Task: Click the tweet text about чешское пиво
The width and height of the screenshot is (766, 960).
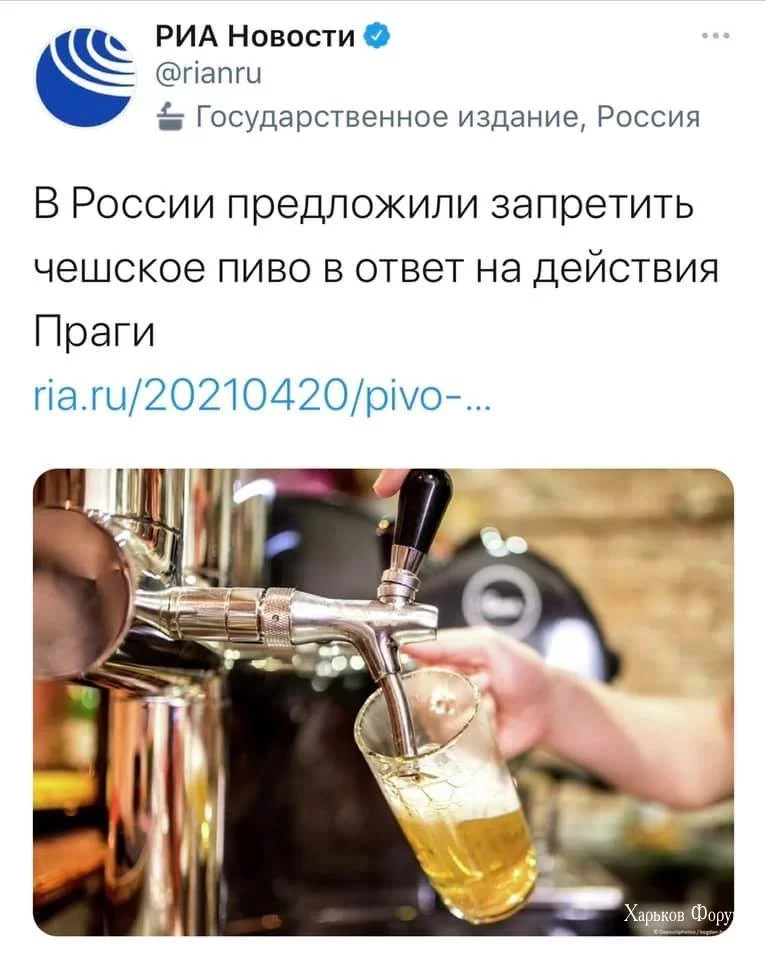Action: point(375,268)
